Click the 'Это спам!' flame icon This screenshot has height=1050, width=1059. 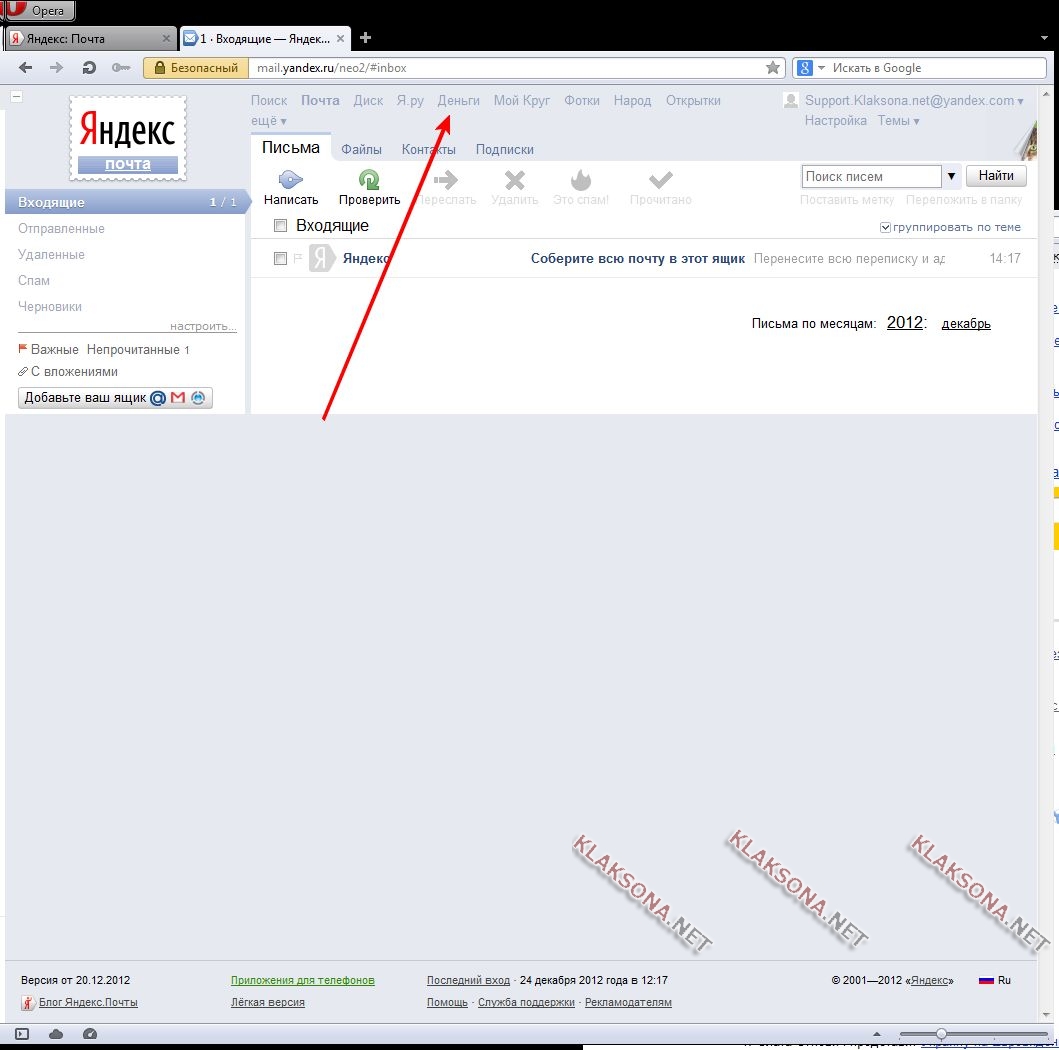click(581, 180)
